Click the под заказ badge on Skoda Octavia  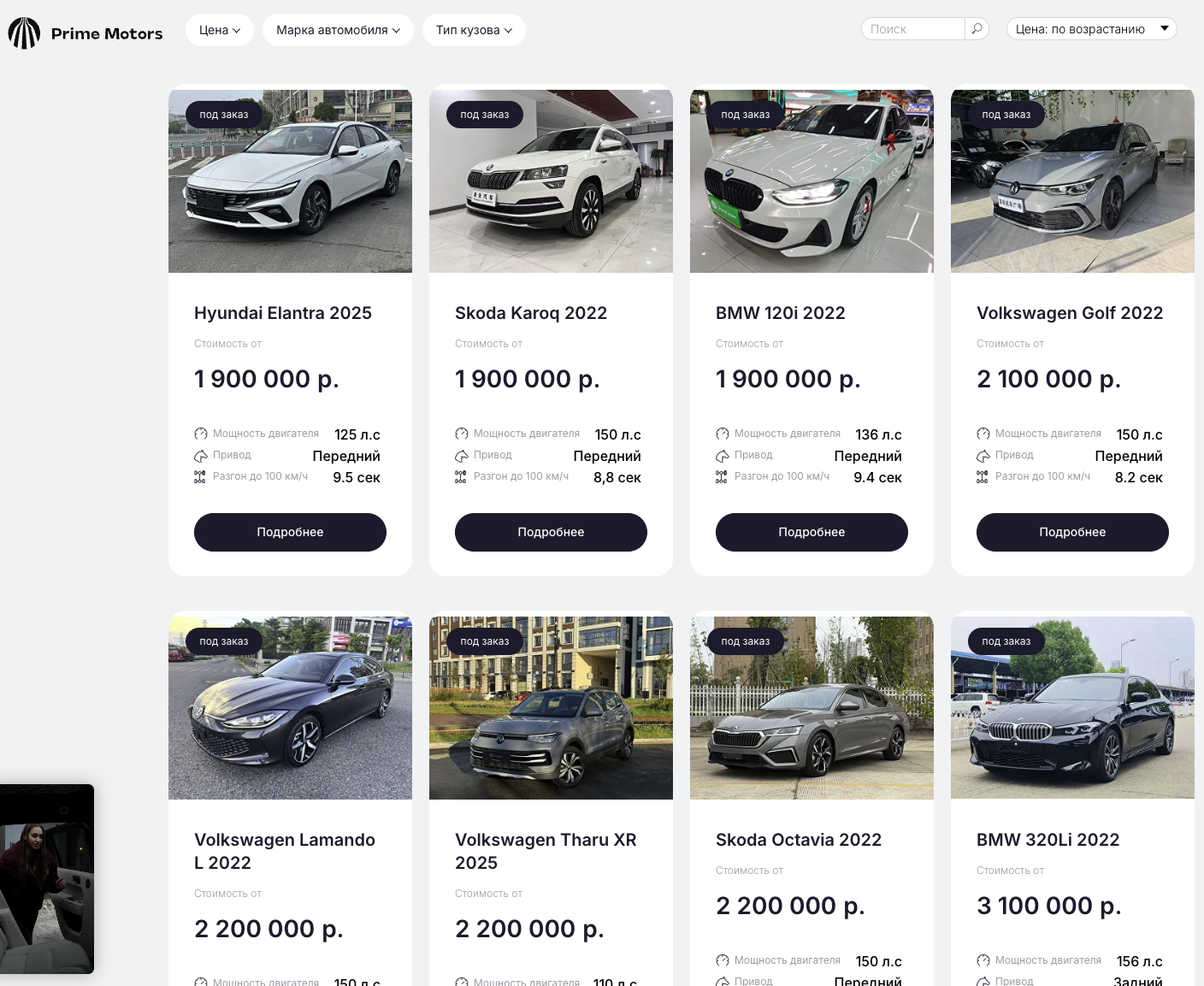pyautogui.click(x=746, y=641)
